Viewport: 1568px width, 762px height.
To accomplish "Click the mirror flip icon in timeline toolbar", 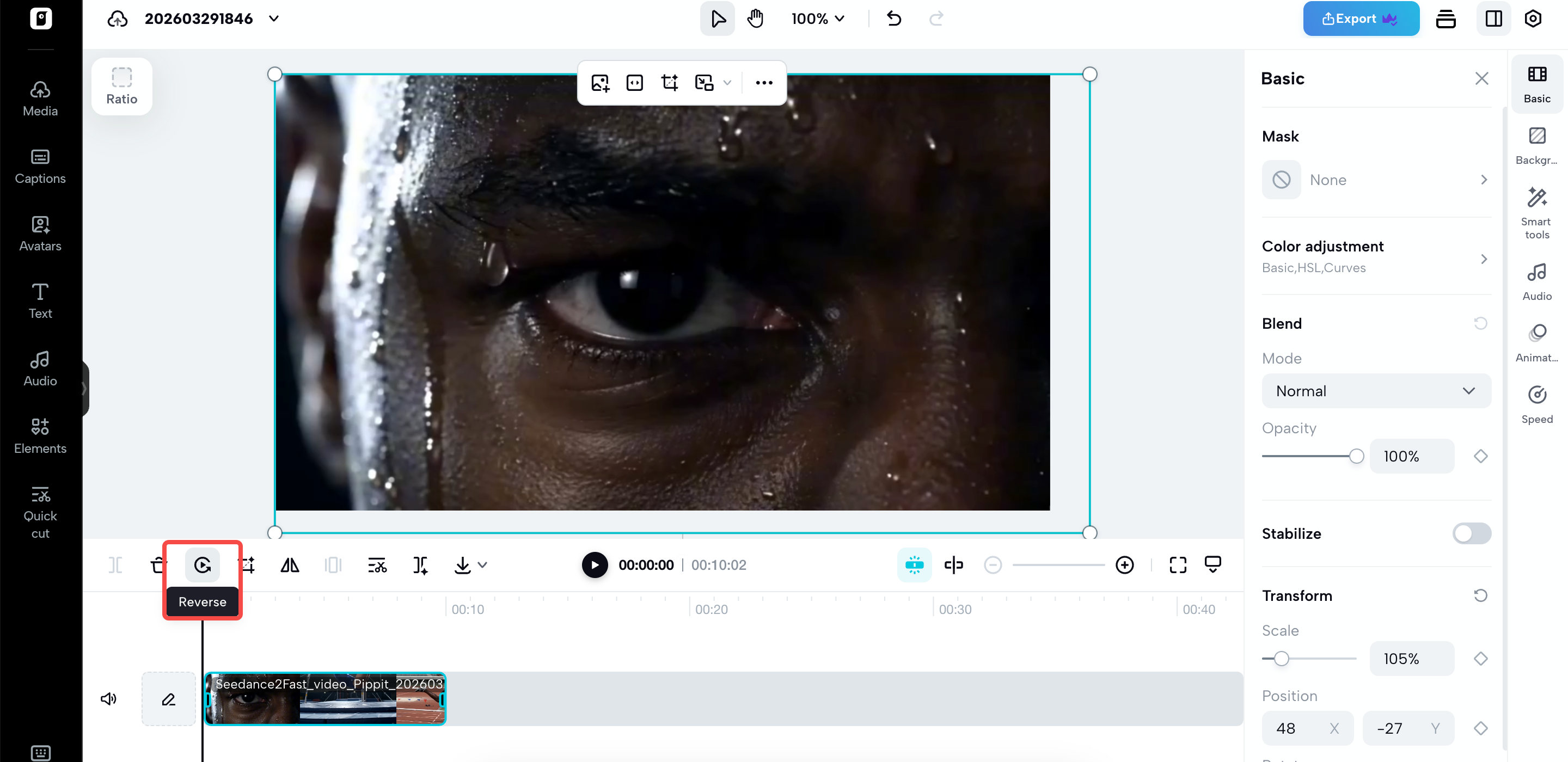I will (x=290, y=565).
